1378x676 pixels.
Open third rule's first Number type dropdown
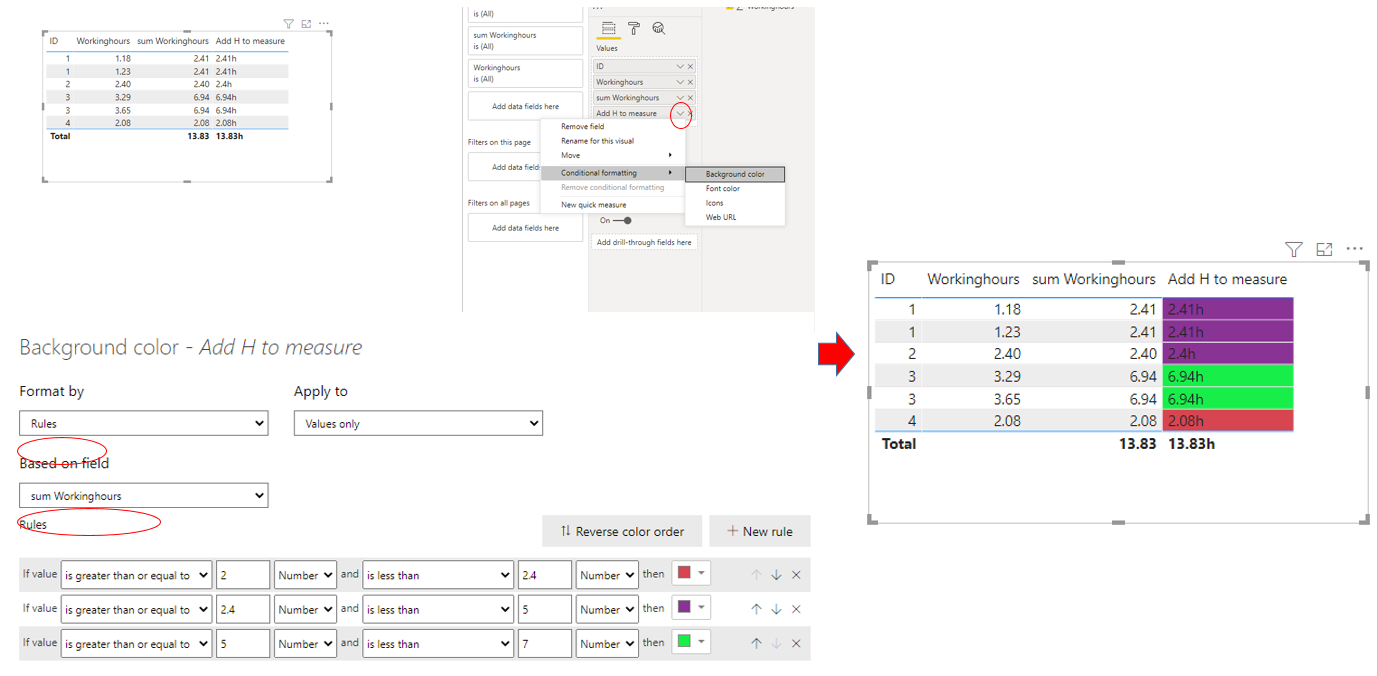[305, 644]
